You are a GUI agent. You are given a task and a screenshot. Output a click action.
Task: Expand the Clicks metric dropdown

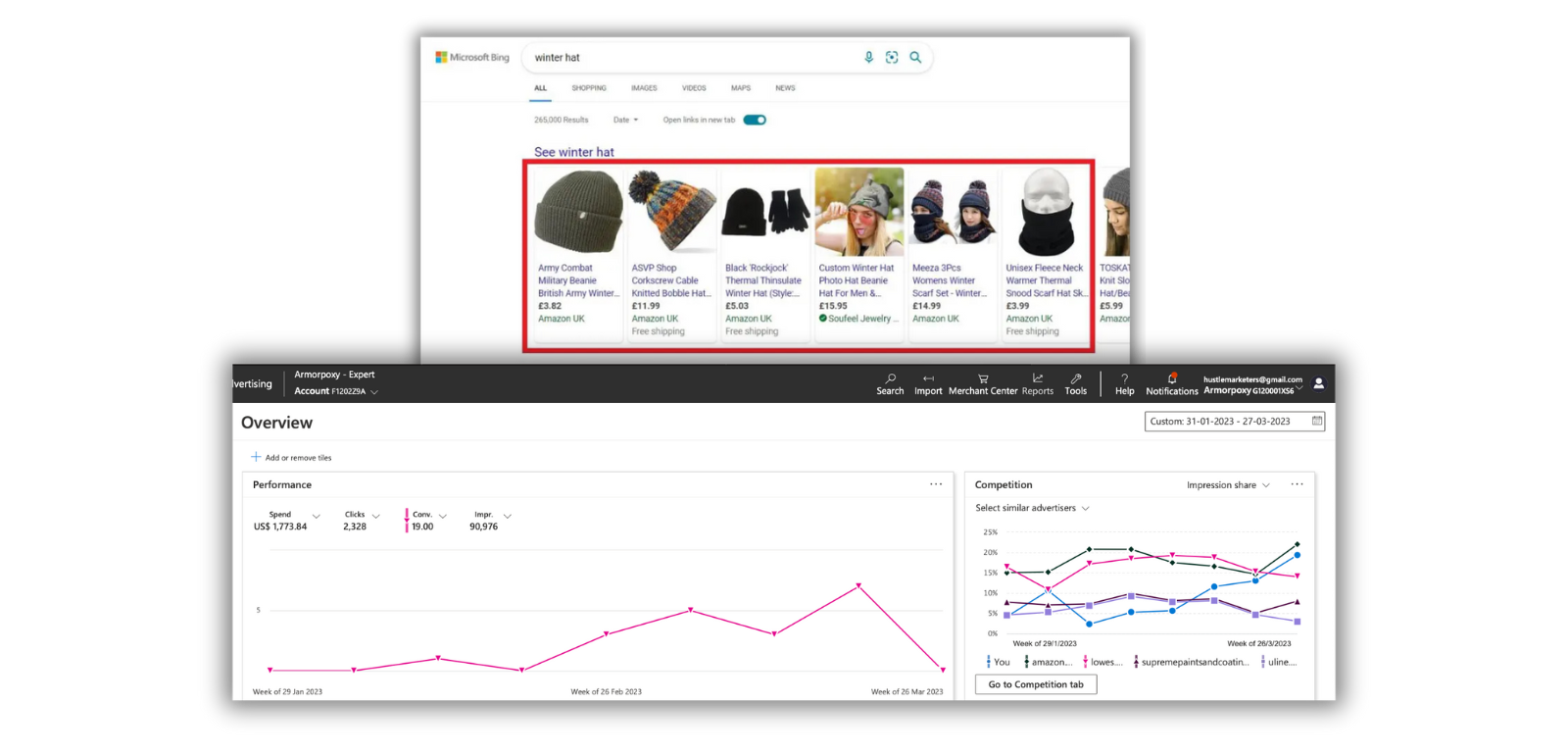375,516
